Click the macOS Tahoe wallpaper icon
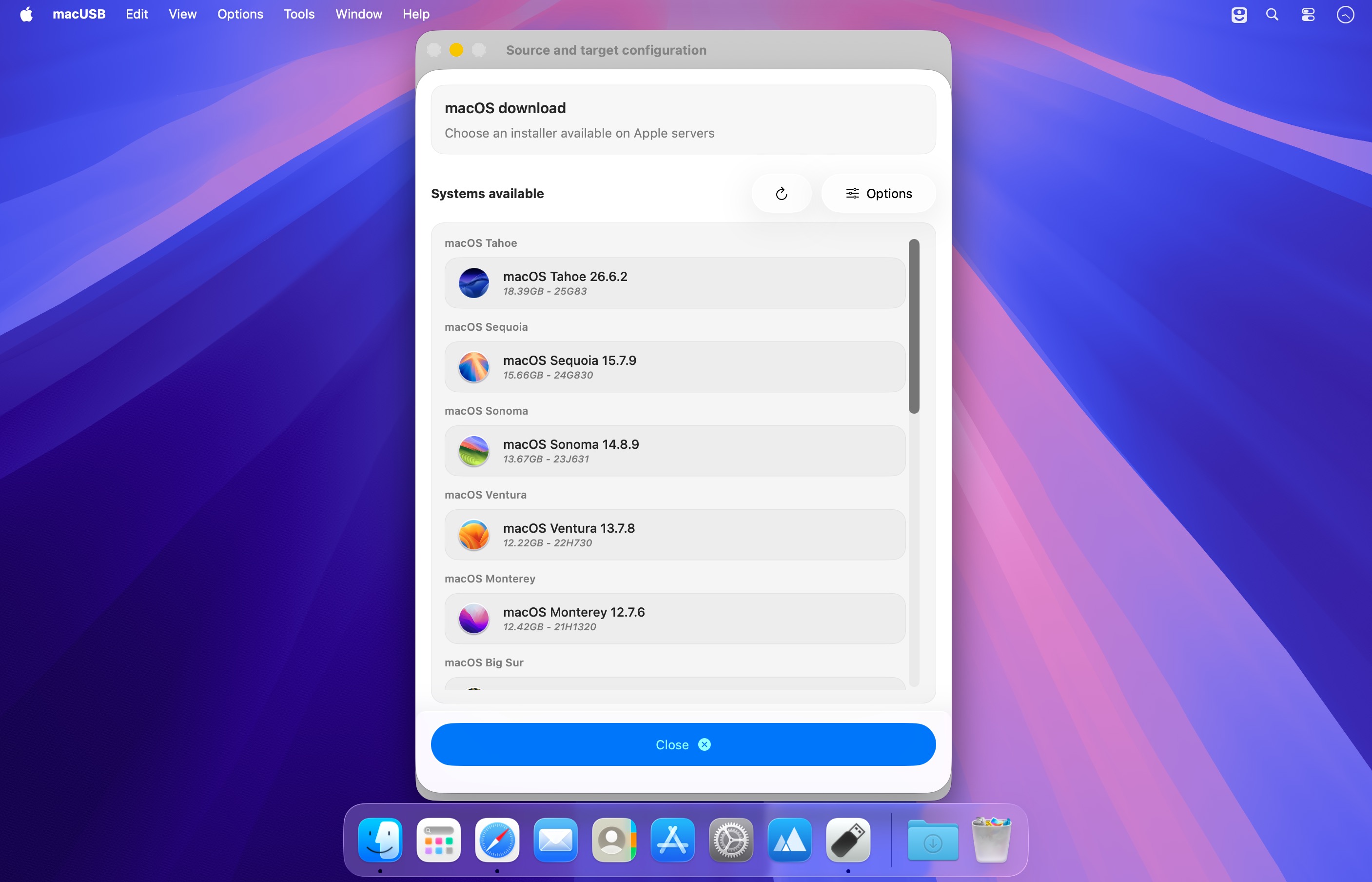The height and width of the screenshot is (882, 1372). [474, 283]
